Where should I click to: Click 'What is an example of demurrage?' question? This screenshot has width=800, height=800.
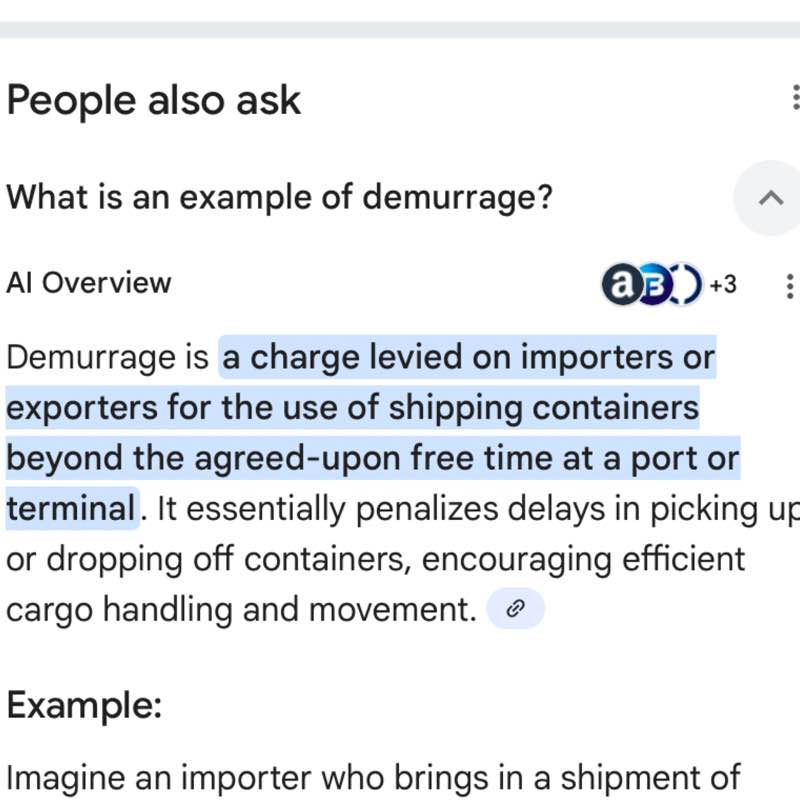tap(279, 197)
